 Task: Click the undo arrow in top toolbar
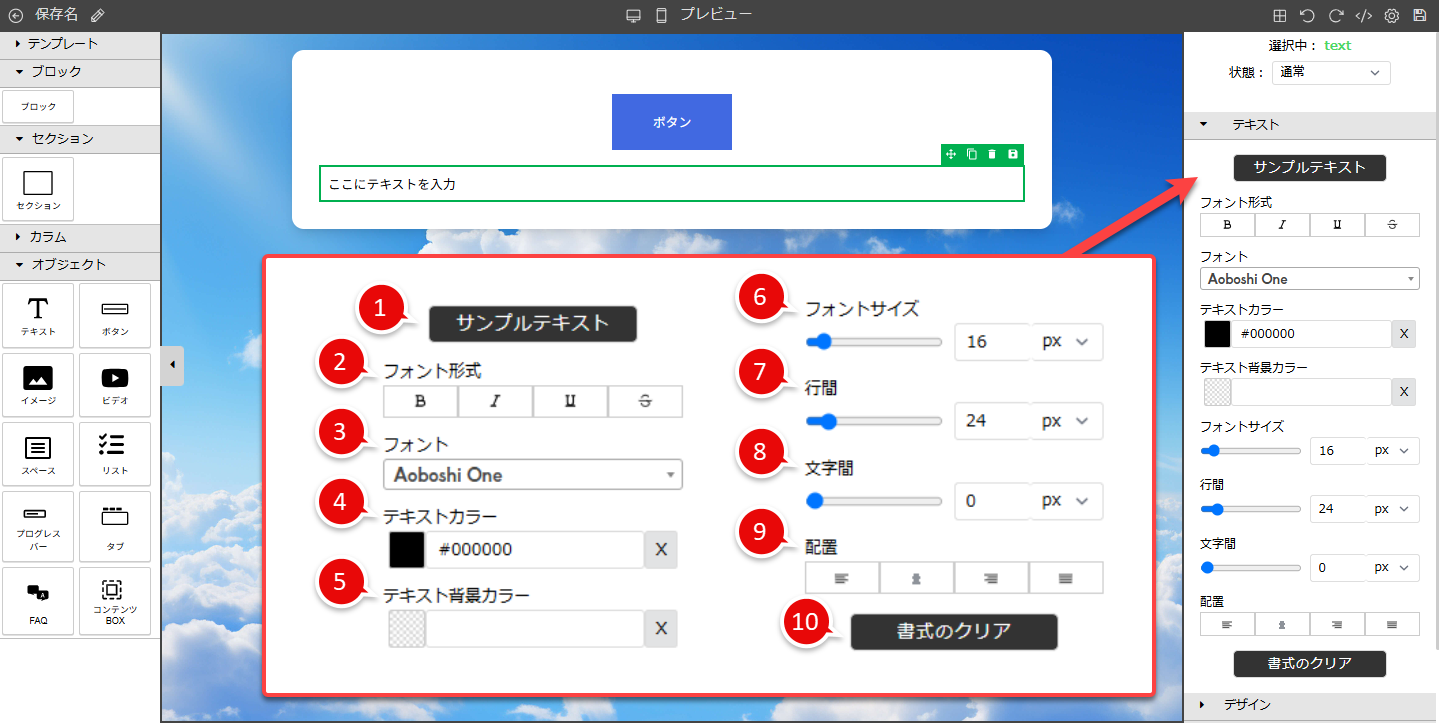click(x=1307, y=16)
